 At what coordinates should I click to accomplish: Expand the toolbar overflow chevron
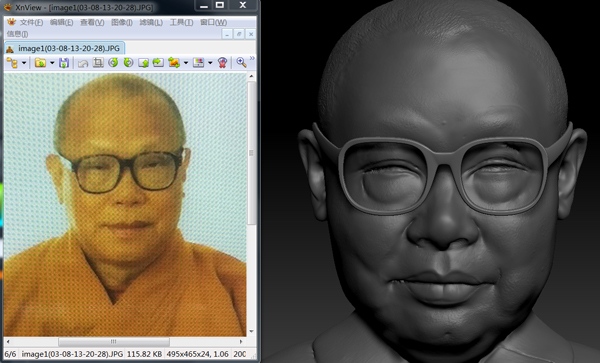click(x=252, y=59)
